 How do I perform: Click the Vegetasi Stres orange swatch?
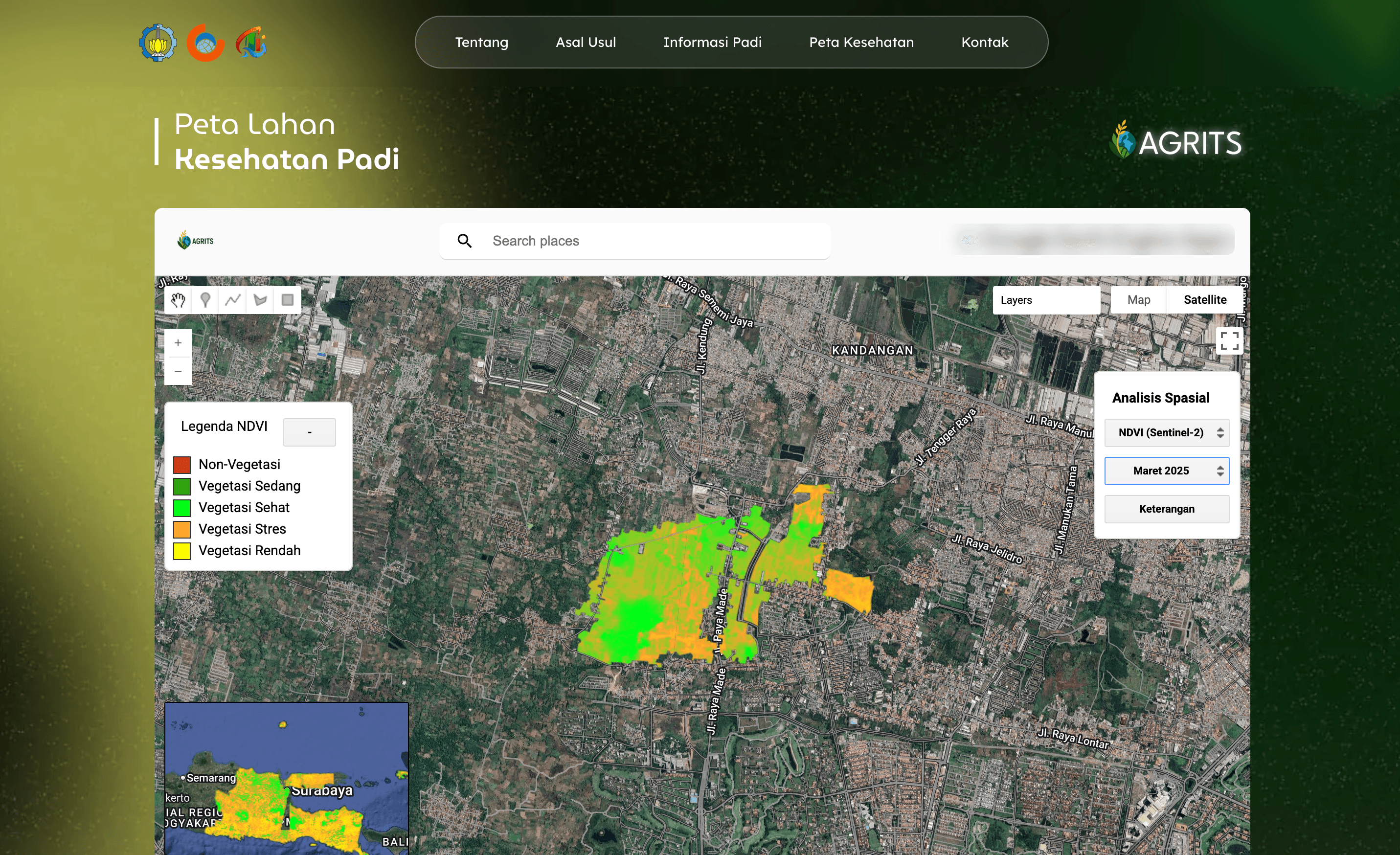pyautogui.click(x=182, y=529)
